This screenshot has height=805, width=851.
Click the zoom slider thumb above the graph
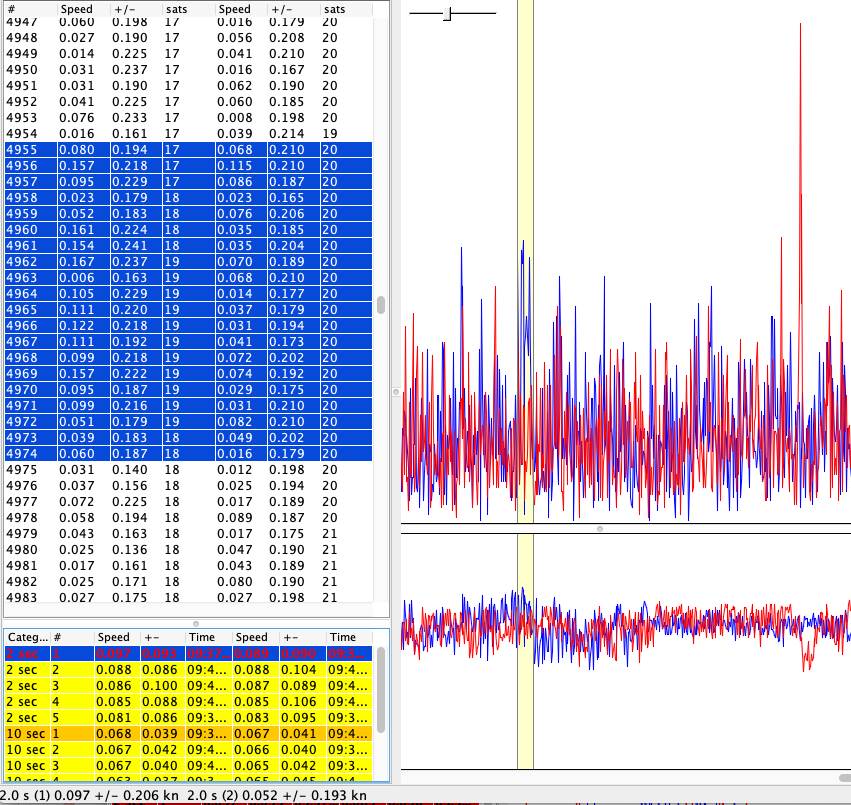pyautogui.click(x=449, y=13)
